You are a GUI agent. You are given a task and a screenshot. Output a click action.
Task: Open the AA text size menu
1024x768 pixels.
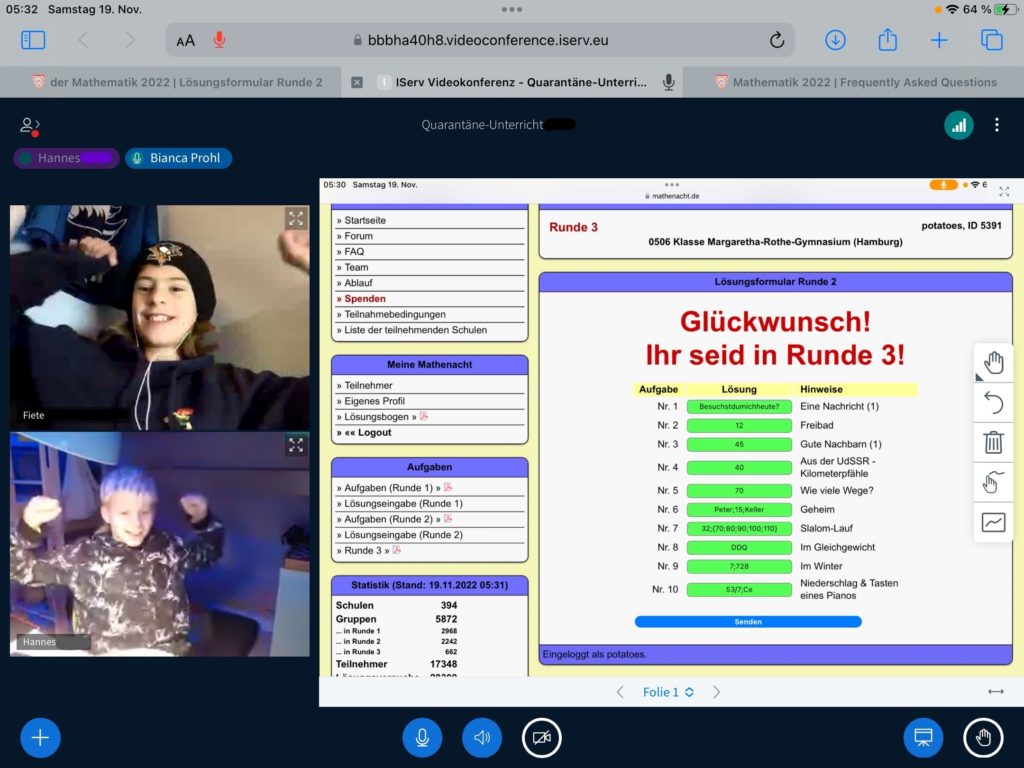point(185,40)
